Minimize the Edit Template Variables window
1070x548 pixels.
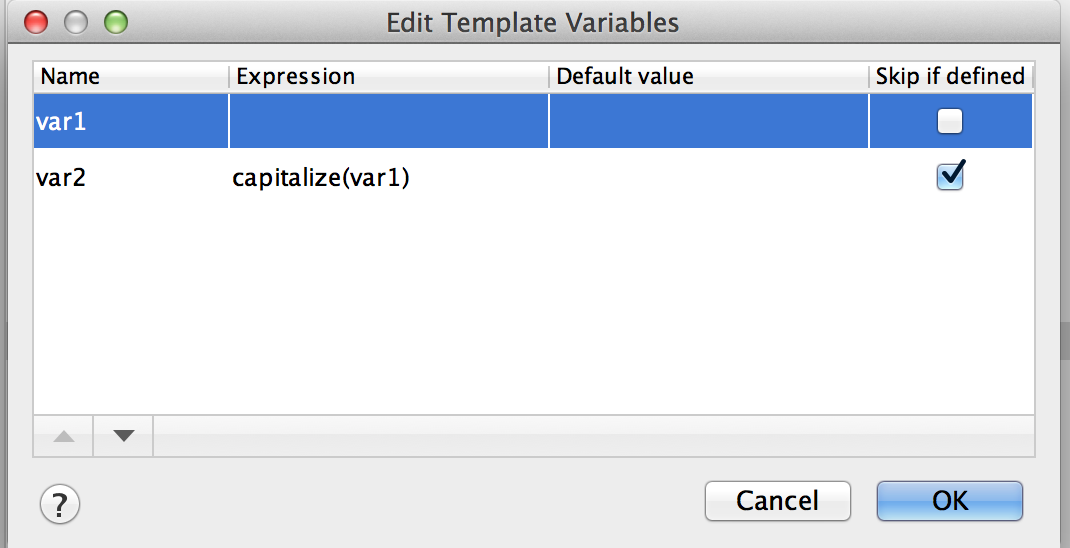(76, 23)
